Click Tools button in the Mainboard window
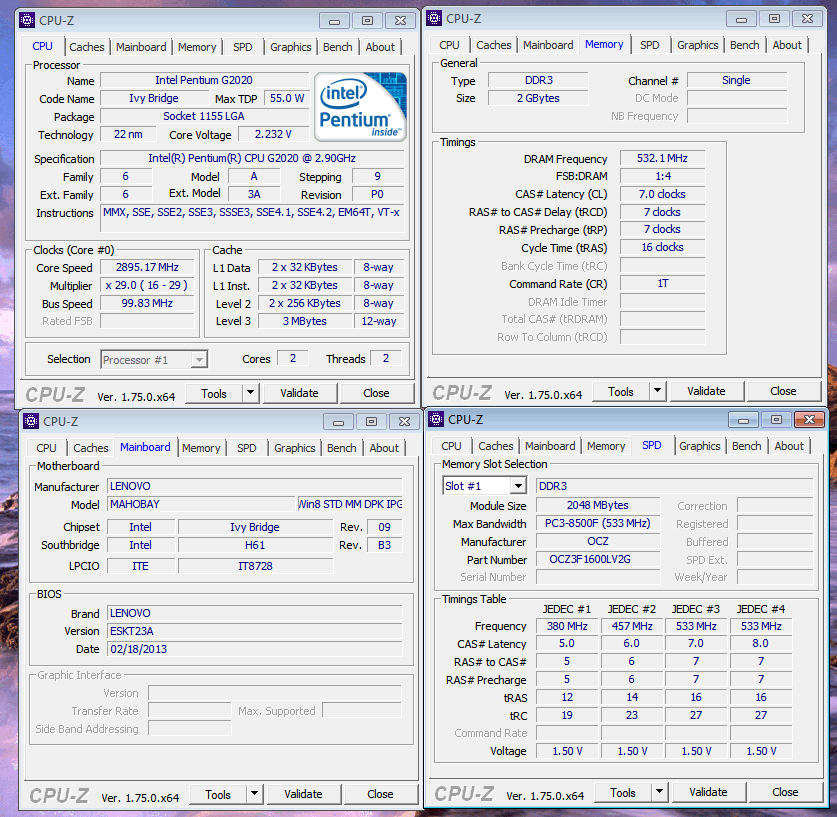Image resolution: width=837 pixels, height=817 pixels. tap(218, 795)
